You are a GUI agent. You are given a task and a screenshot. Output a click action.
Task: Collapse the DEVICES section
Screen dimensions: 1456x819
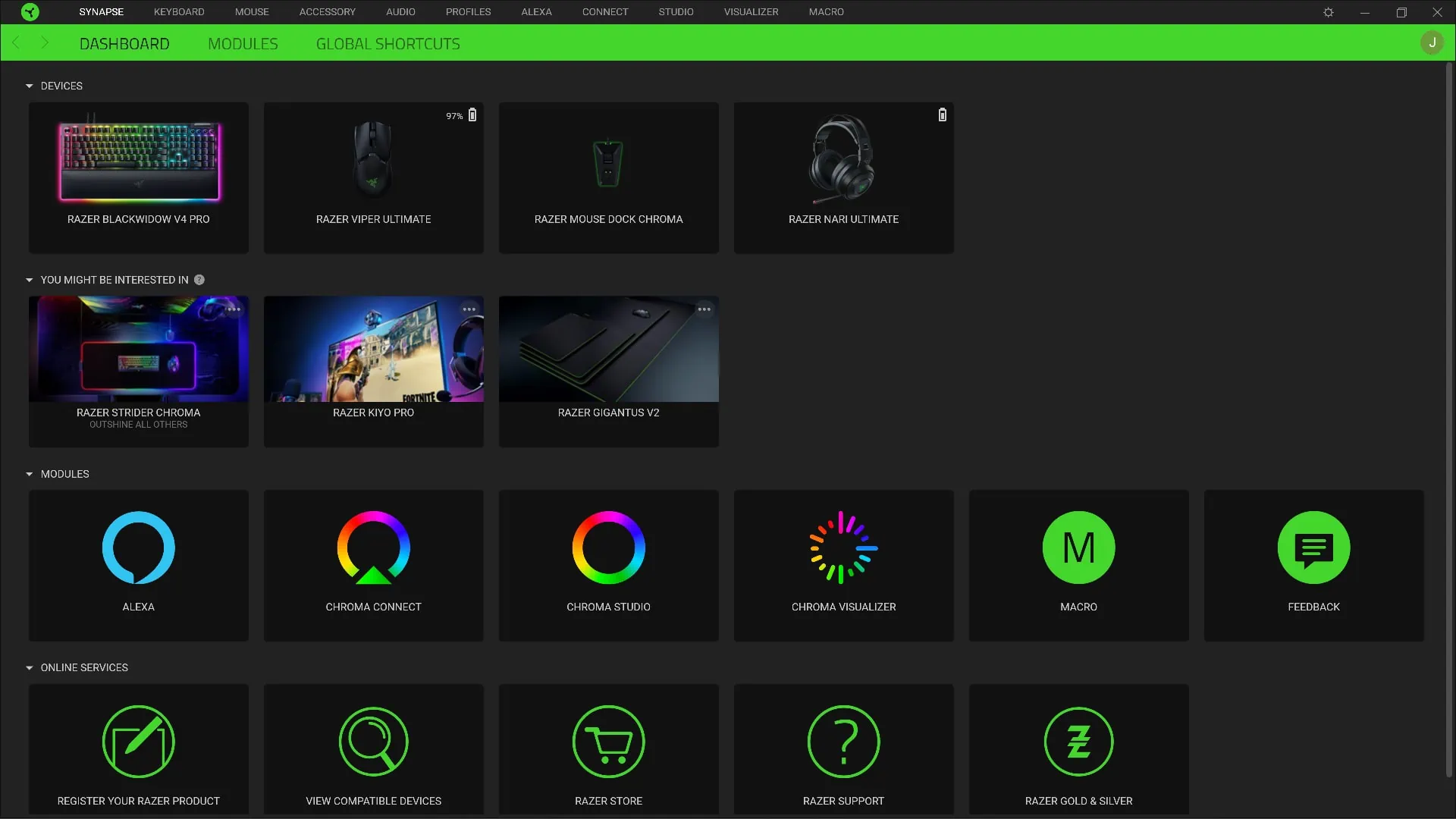click(x=30, y=86)
